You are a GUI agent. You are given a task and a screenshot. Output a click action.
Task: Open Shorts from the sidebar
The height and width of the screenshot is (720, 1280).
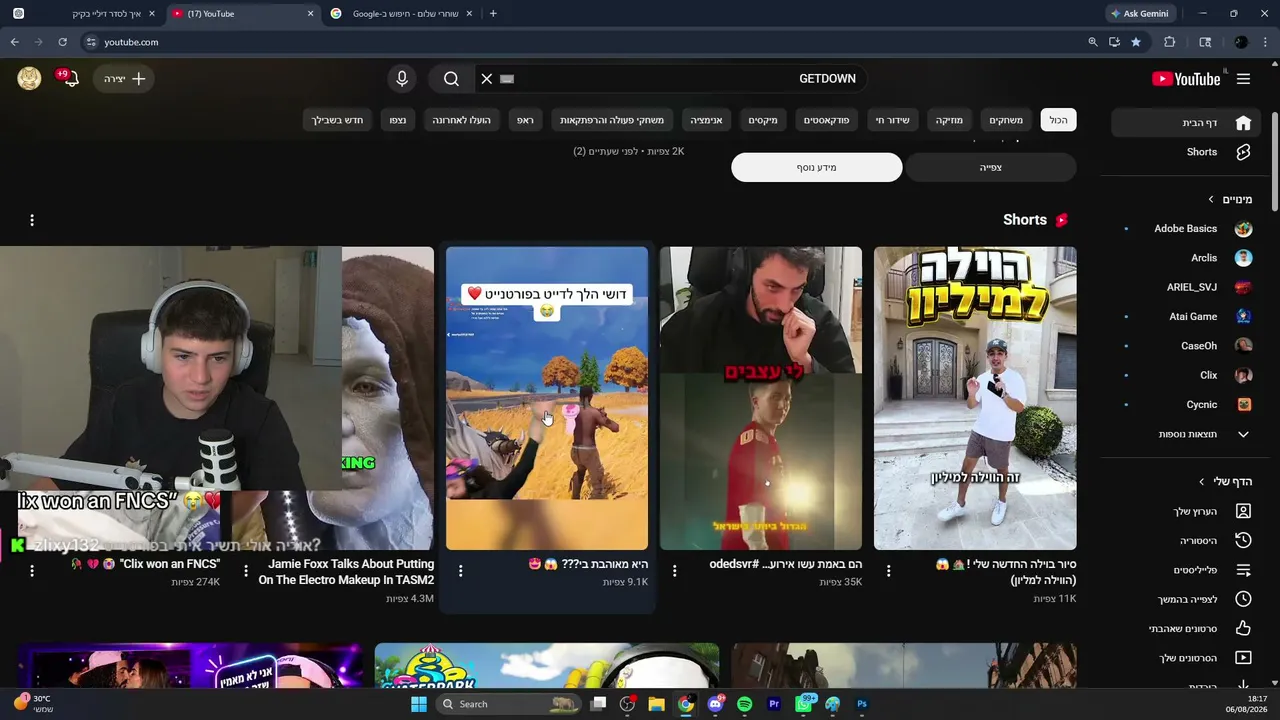pyautogui.click(x=1186, y=152)
